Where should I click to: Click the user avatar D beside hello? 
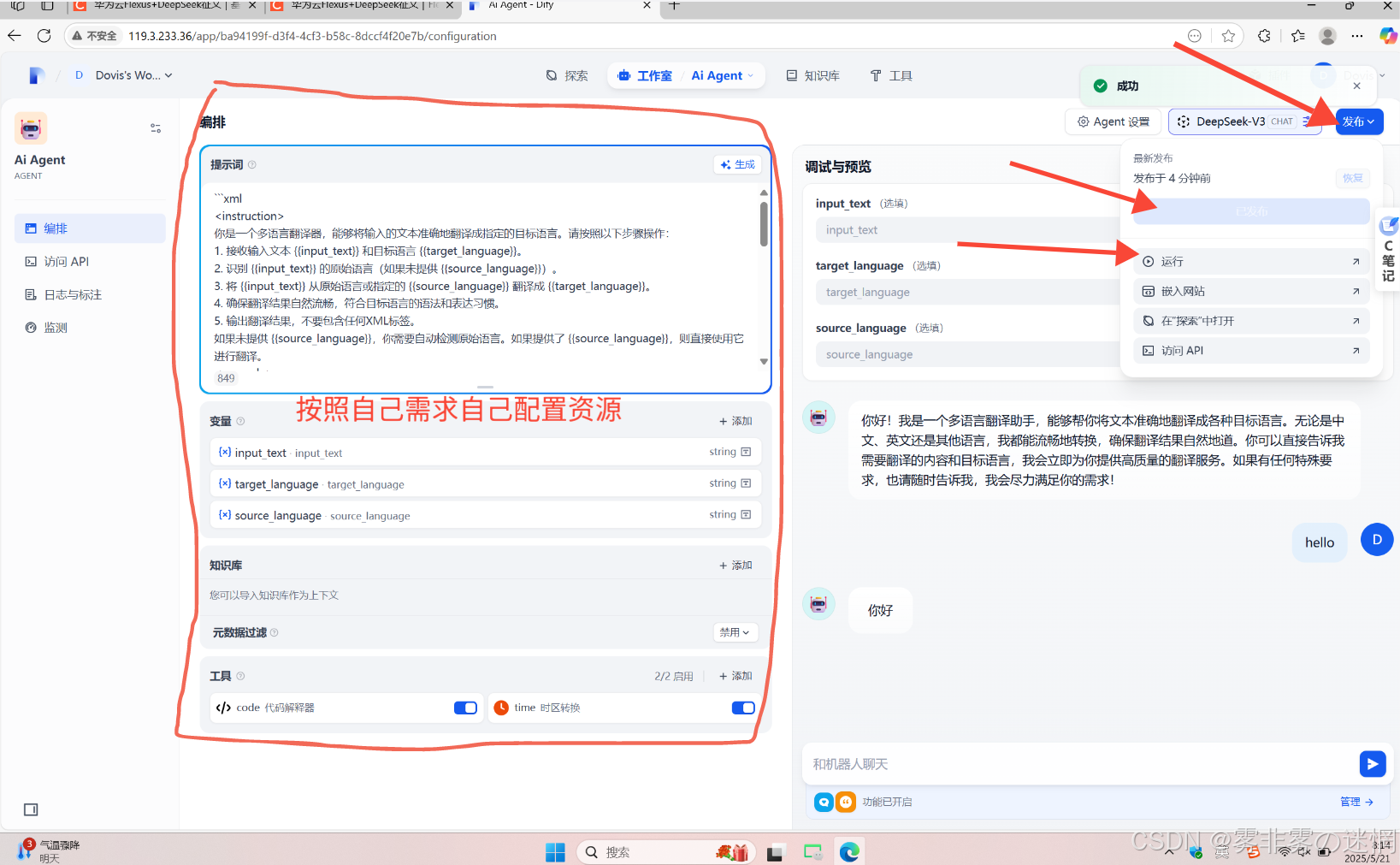point(1377,539)
